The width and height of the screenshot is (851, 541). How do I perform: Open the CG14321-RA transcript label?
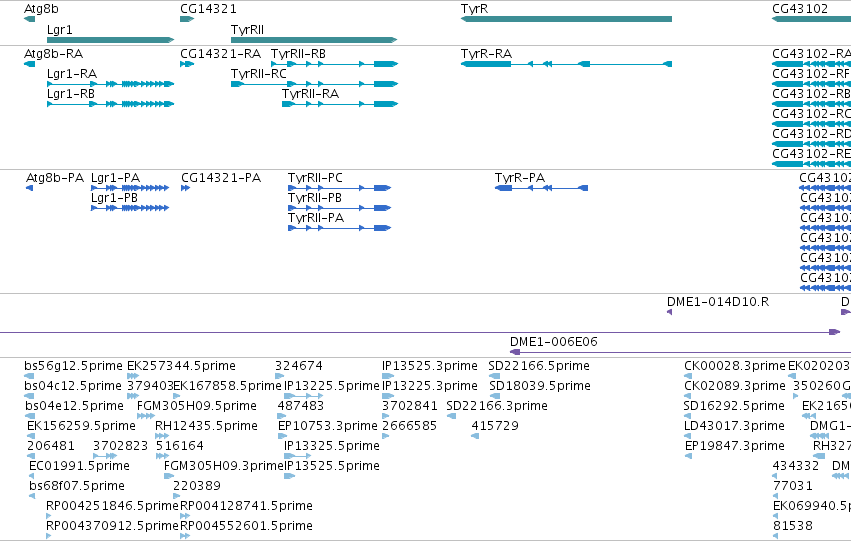click(x=220, y=54)
